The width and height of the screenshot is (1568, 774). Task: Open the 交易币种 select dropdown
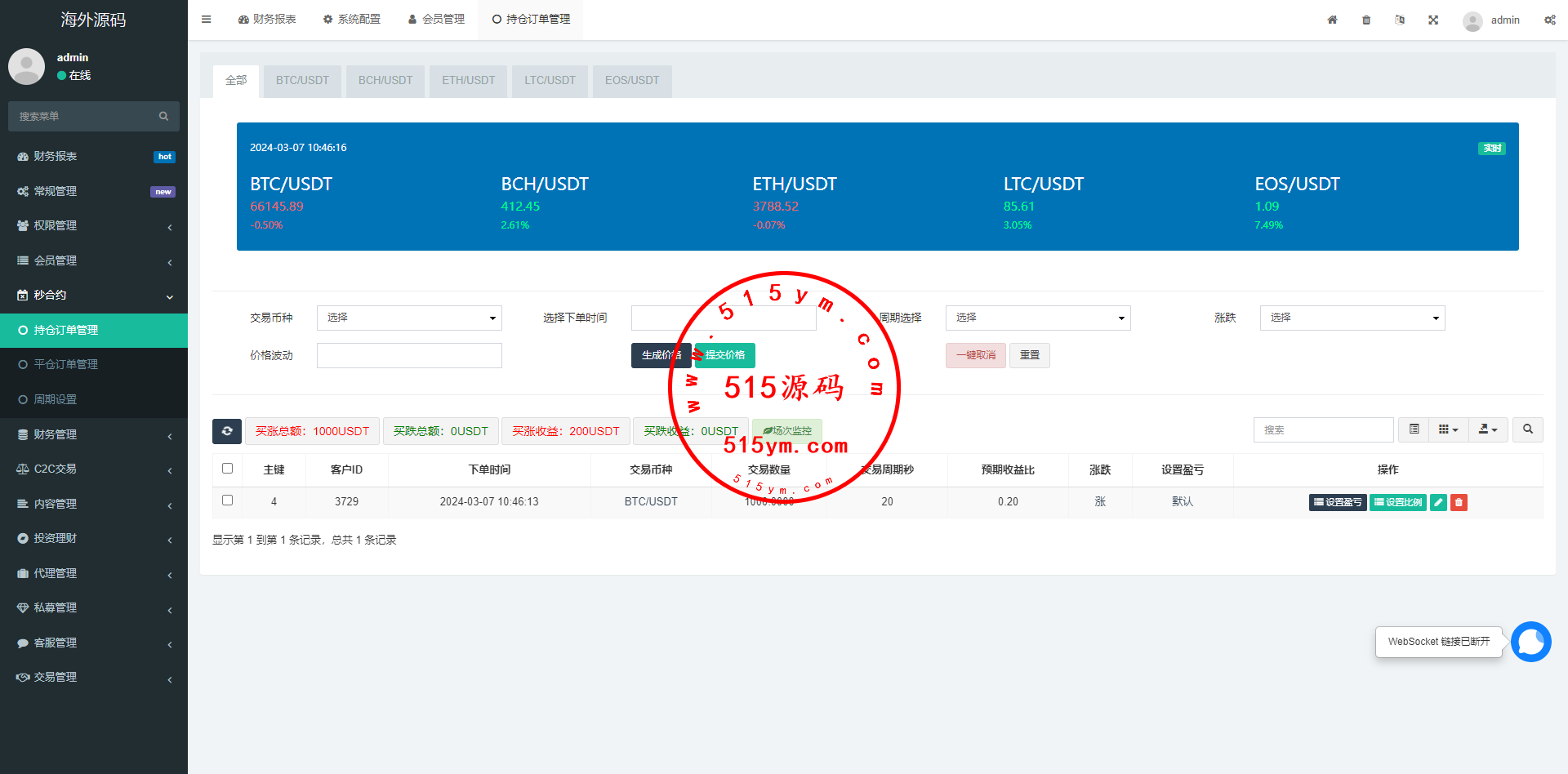(x=409, y=318)
